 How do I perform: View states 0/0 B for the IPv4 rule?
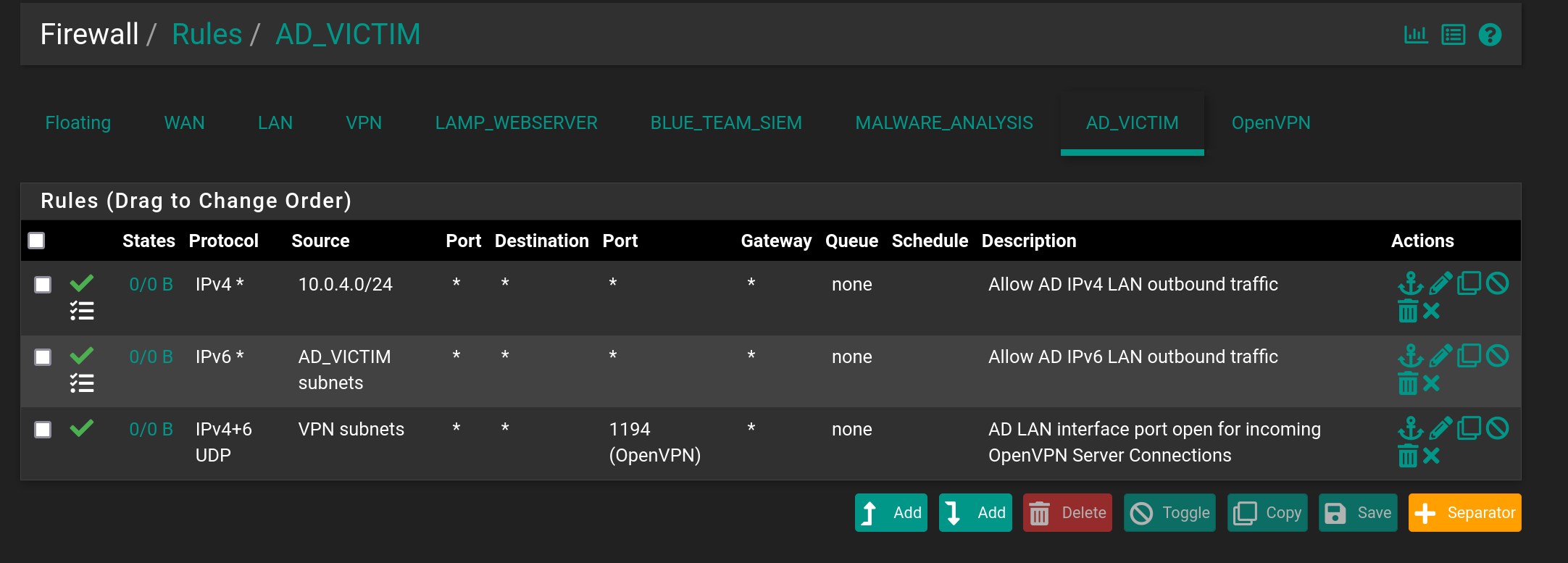click(151, 285)
